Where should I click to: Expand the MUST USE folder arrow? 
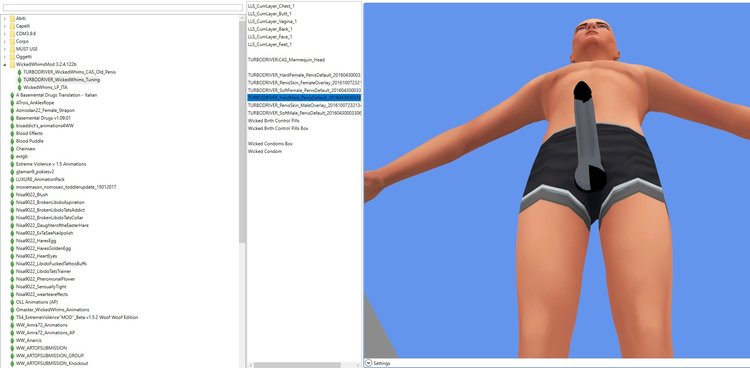coord(5,49)
